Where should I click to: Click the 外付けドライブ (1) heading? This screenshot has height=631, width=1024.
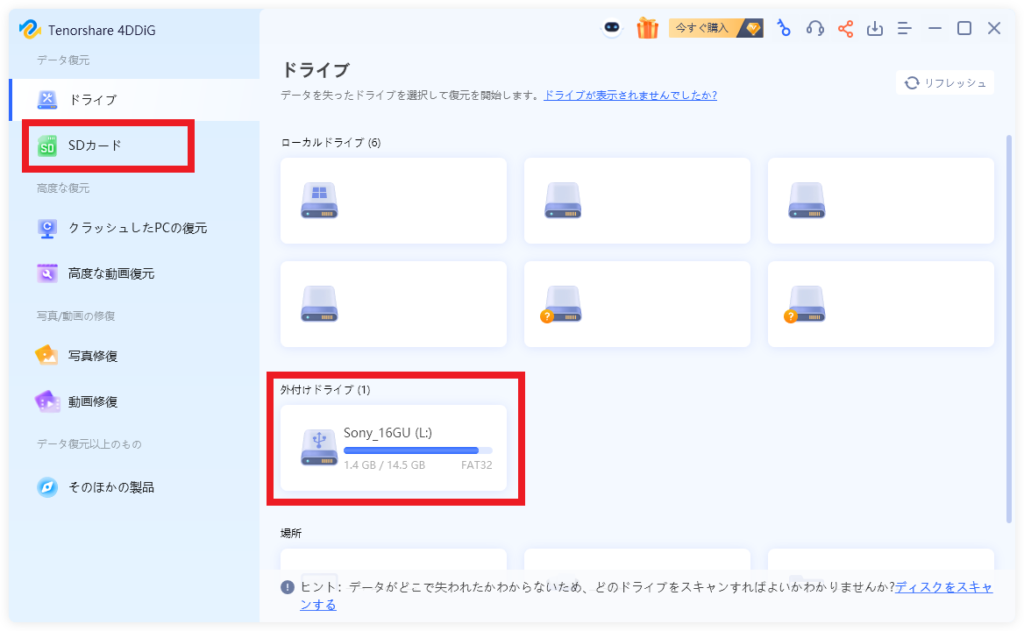[x=325, y=390]
